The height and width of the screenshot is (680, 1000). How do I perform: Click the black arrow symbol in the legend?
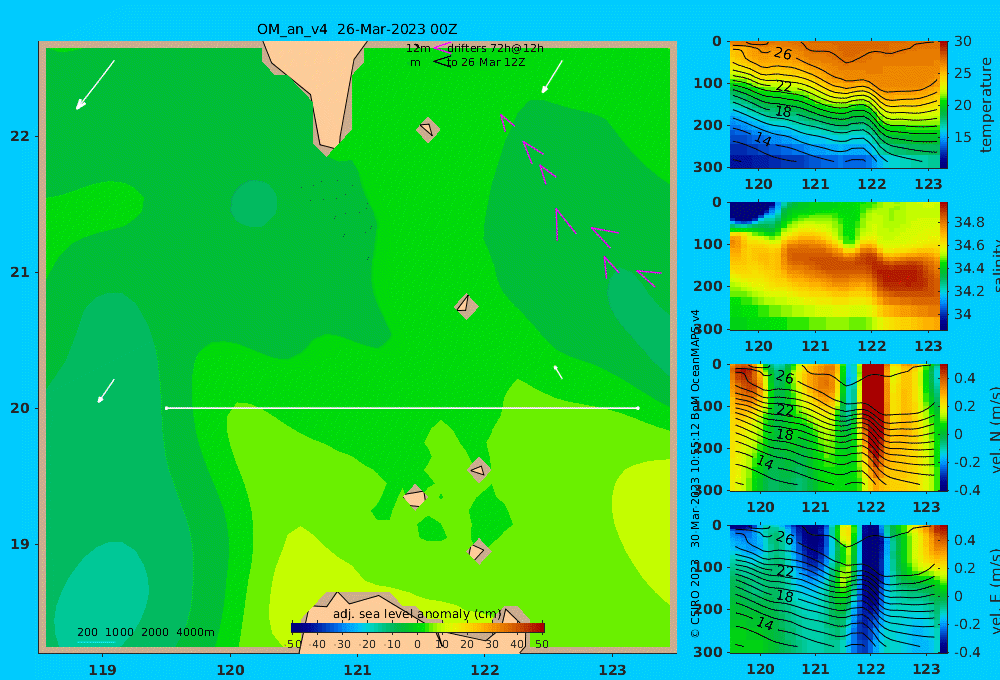(x=441, y=62)
